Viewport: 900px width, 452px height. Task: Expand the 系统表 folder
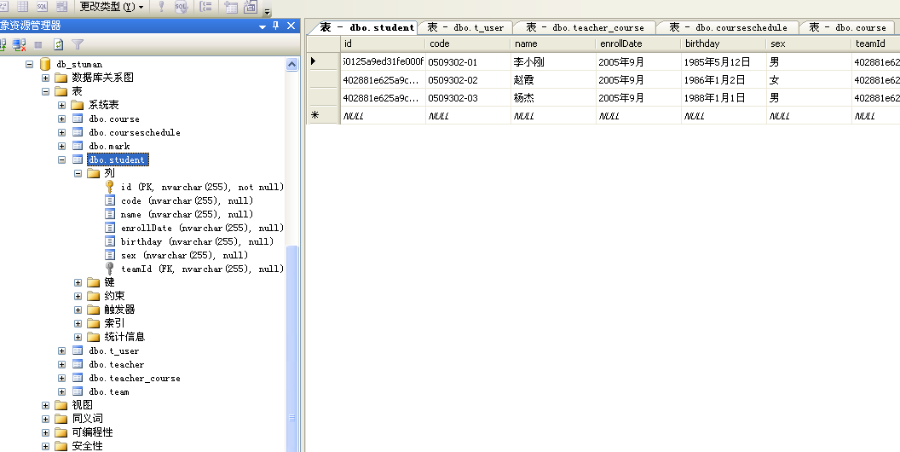coord(61,105)
